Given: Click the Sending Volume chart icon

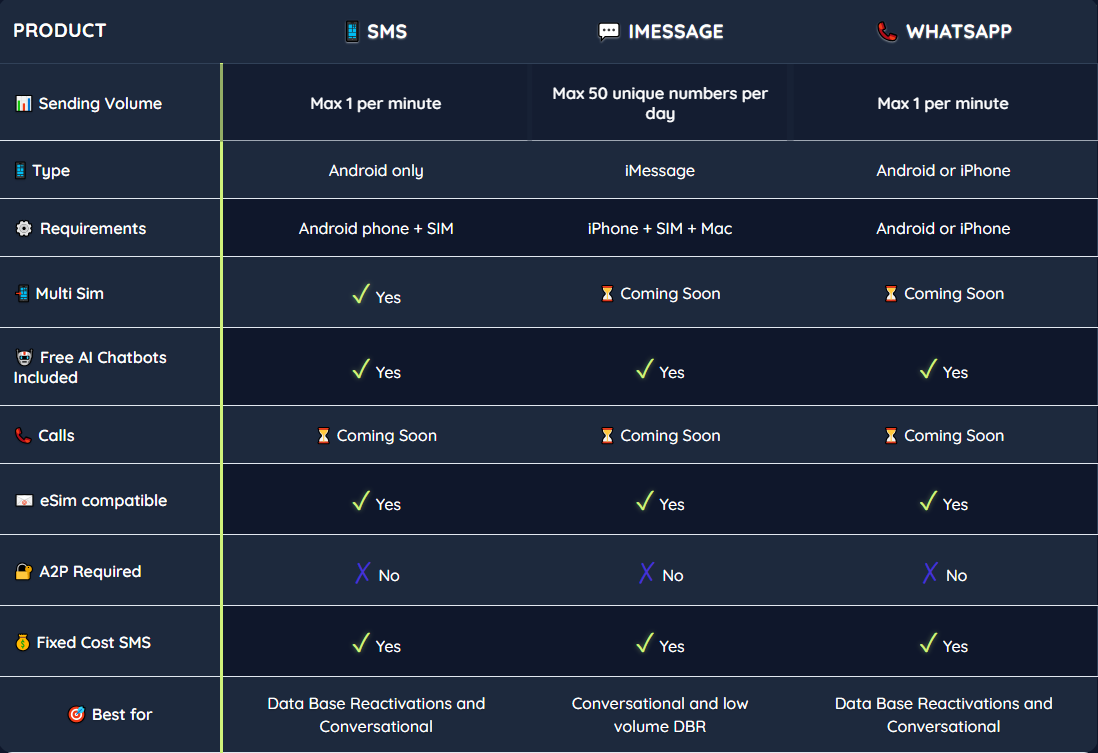Looking at the screenshot, I should (x=24, y=104).
